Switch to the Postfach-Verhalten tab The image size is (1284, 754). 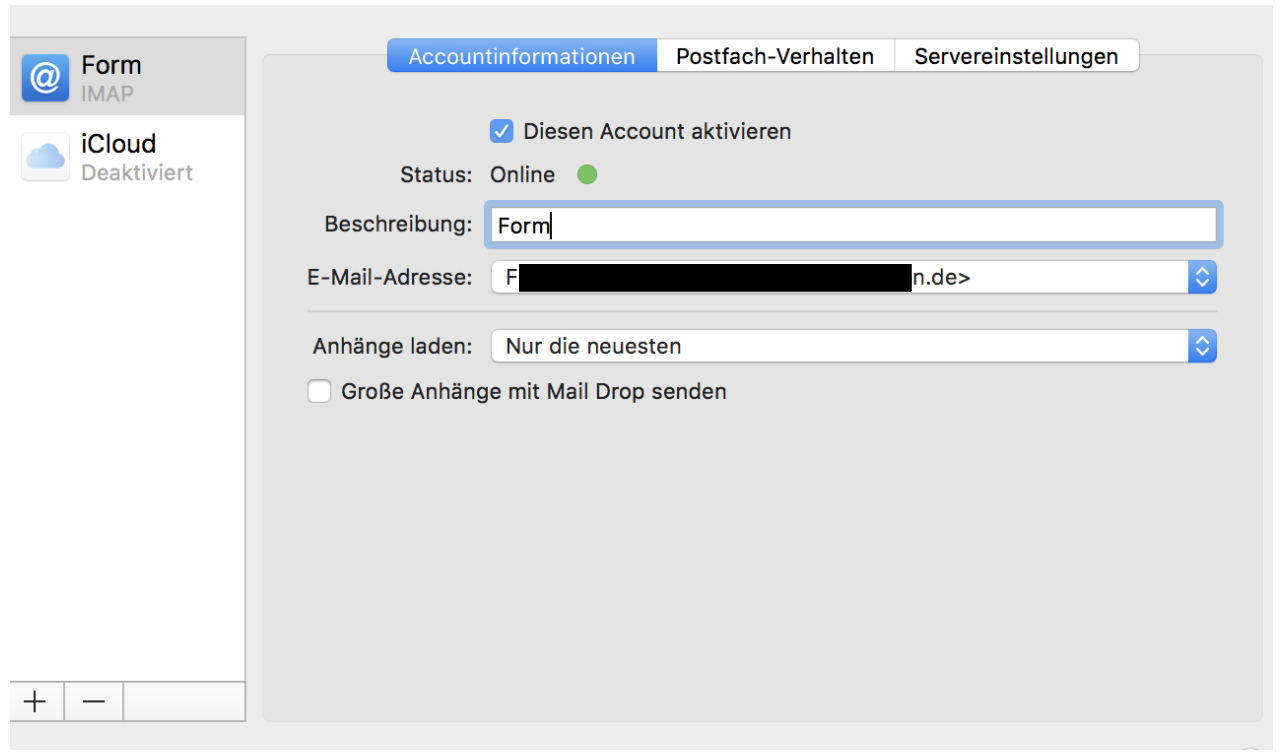click(775, 56)
